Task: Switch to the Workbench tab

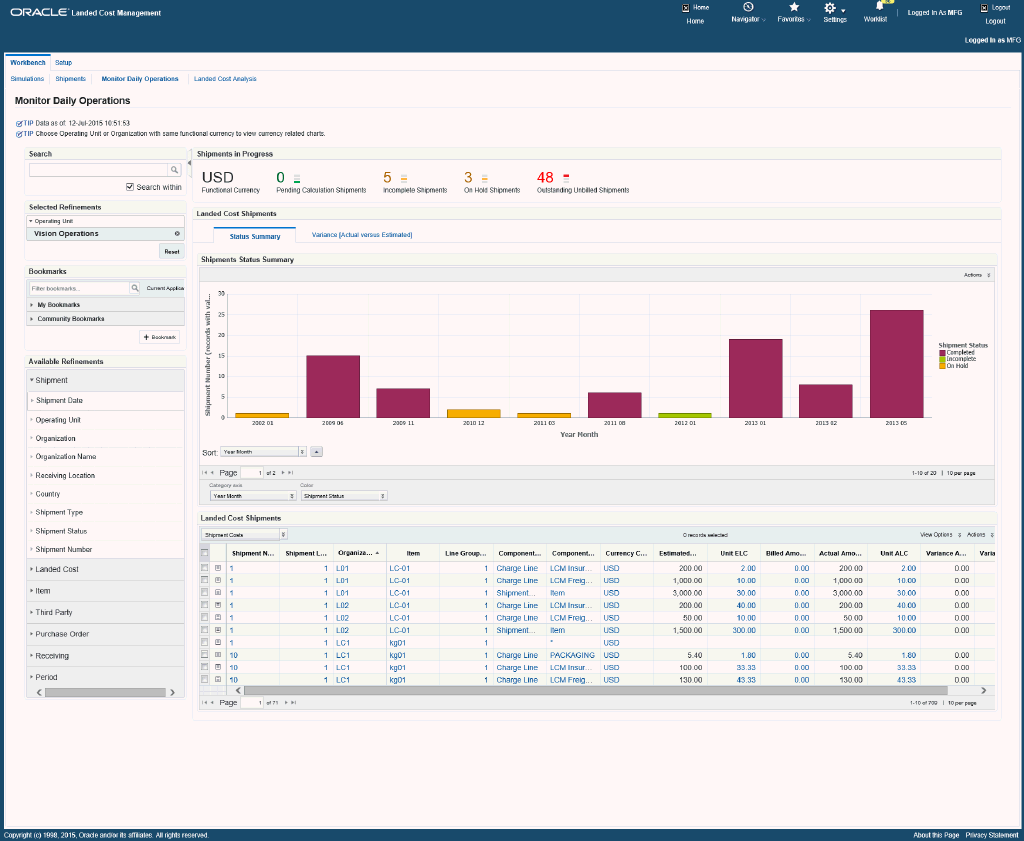Action: tap(27, 63)
